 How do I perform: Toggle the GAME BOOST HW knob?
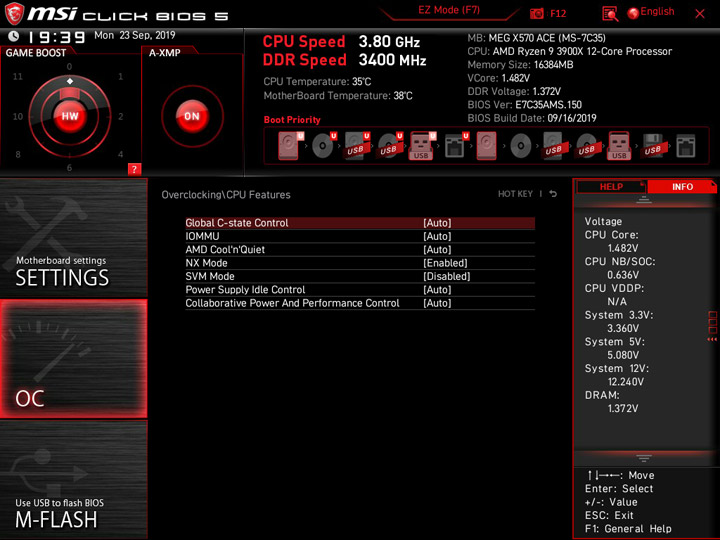[x=70, y=116]
